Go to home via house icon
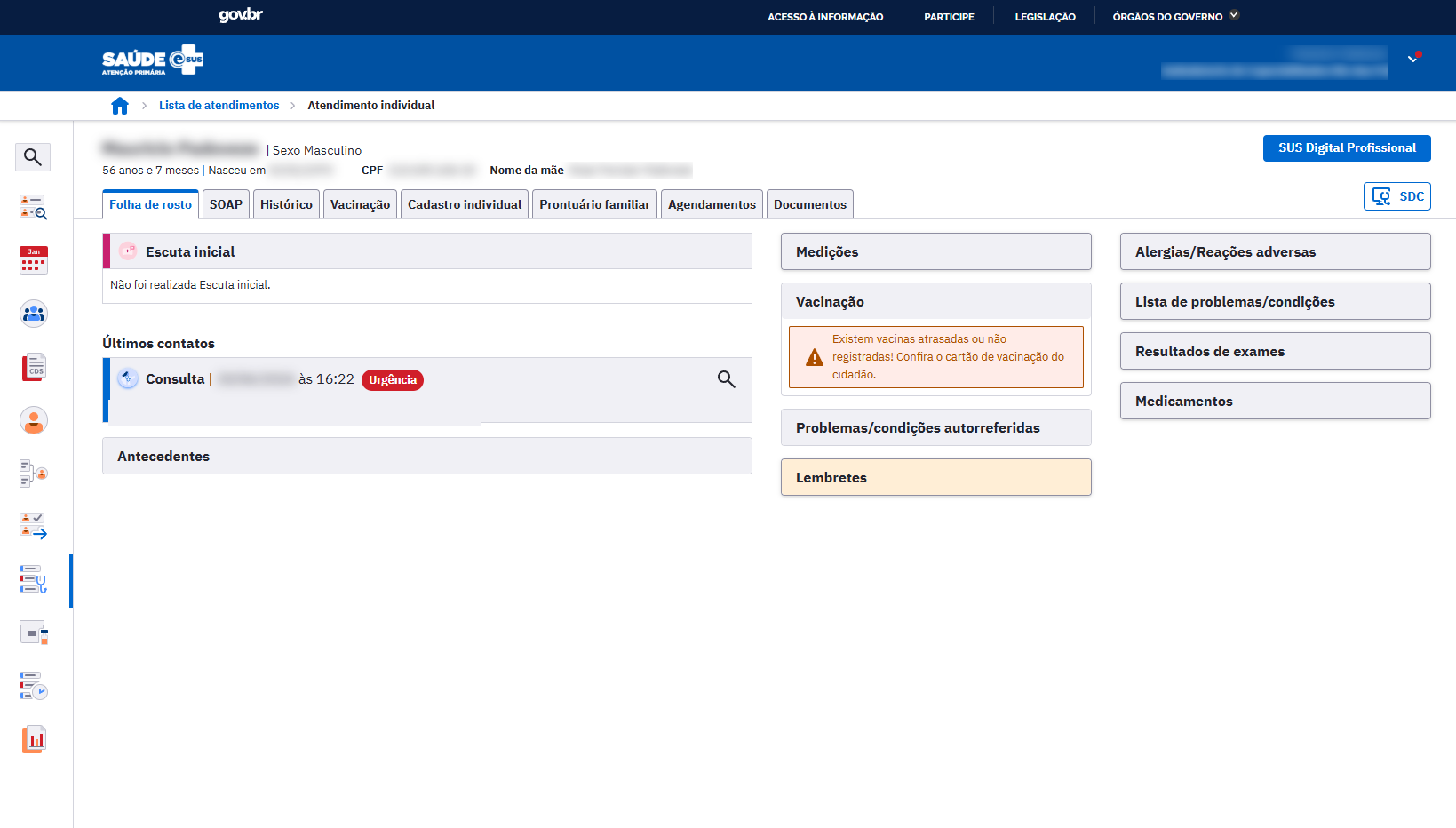Viewport: 1456px width, 828px height. point(120,106)
